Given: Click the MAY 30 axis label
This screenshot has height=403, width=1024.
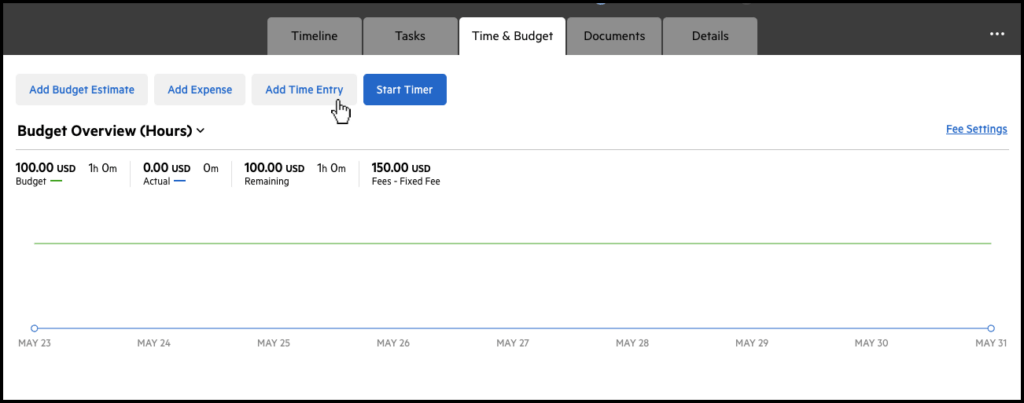Looking at the screenshot, I should click(x=872, y=343).
